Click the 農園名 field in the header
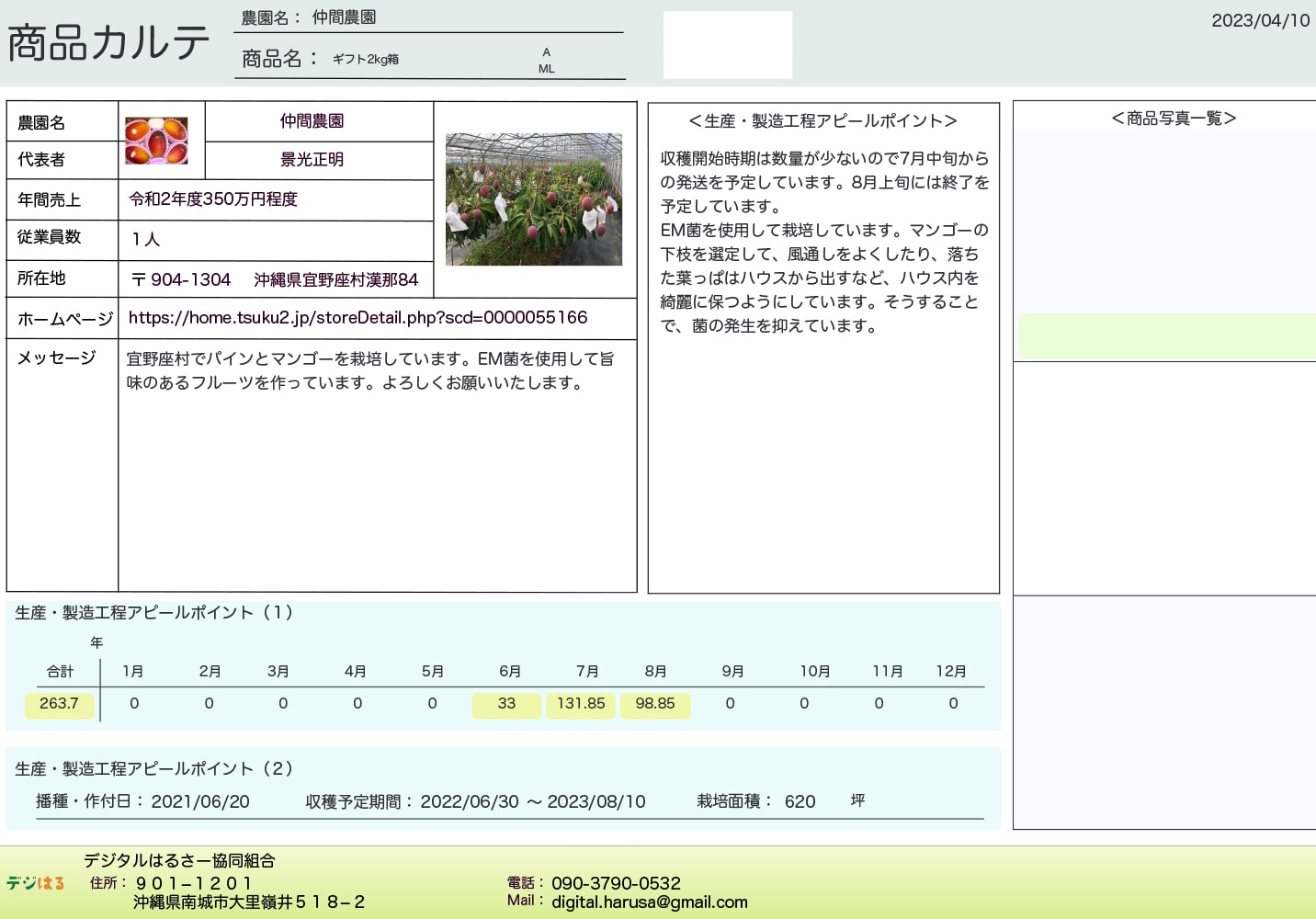 tap(344, 17)
